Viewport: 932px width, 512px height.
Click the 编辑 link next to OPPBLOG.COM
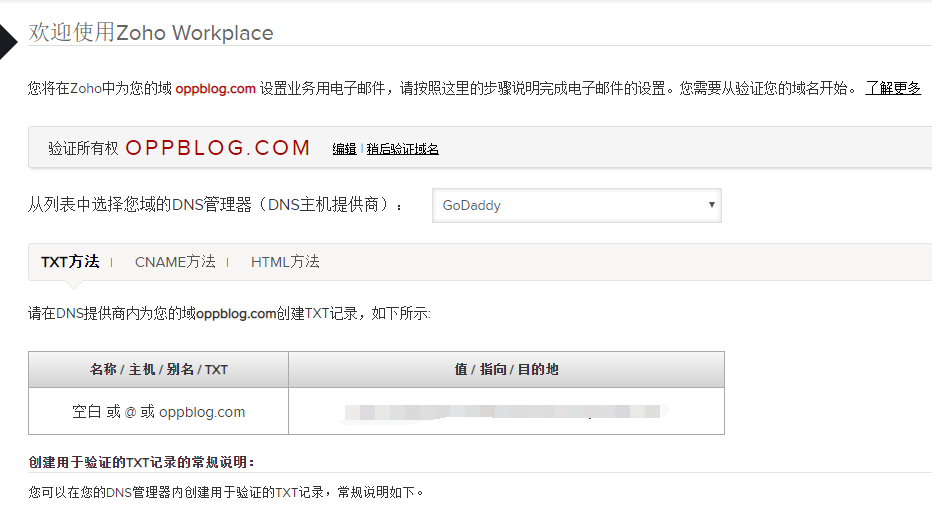coord(344,149)
